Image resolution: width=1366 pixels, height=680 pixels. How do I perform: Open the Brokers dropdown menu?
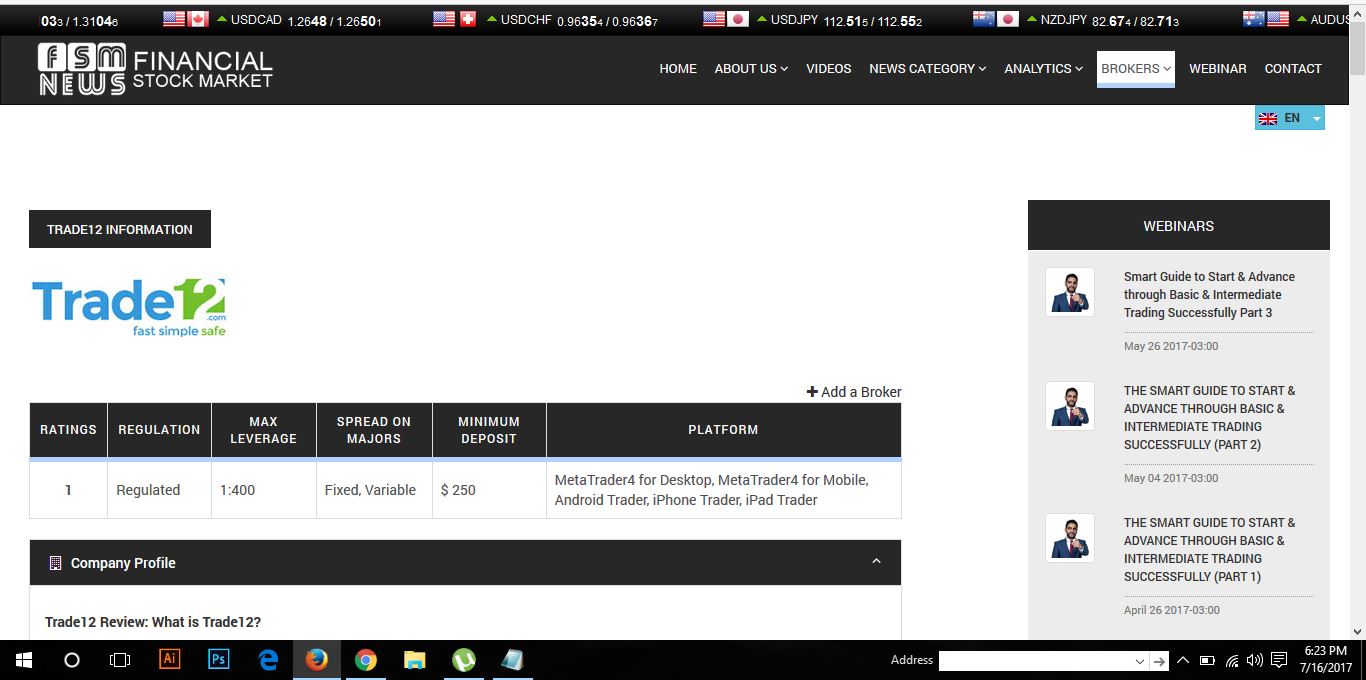tap(1136, 69)
